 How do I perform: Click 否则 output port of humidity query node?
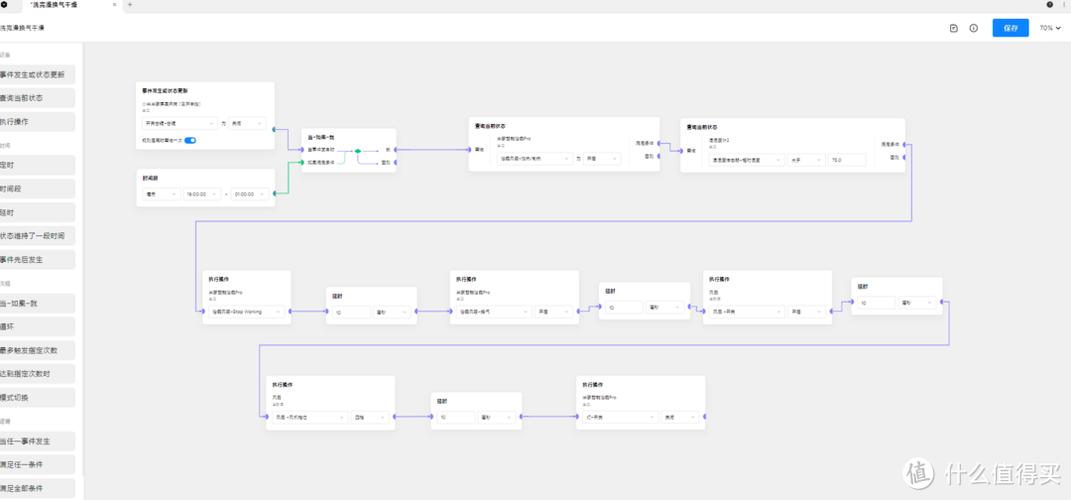pyautogui.click(x=906, y=158)
